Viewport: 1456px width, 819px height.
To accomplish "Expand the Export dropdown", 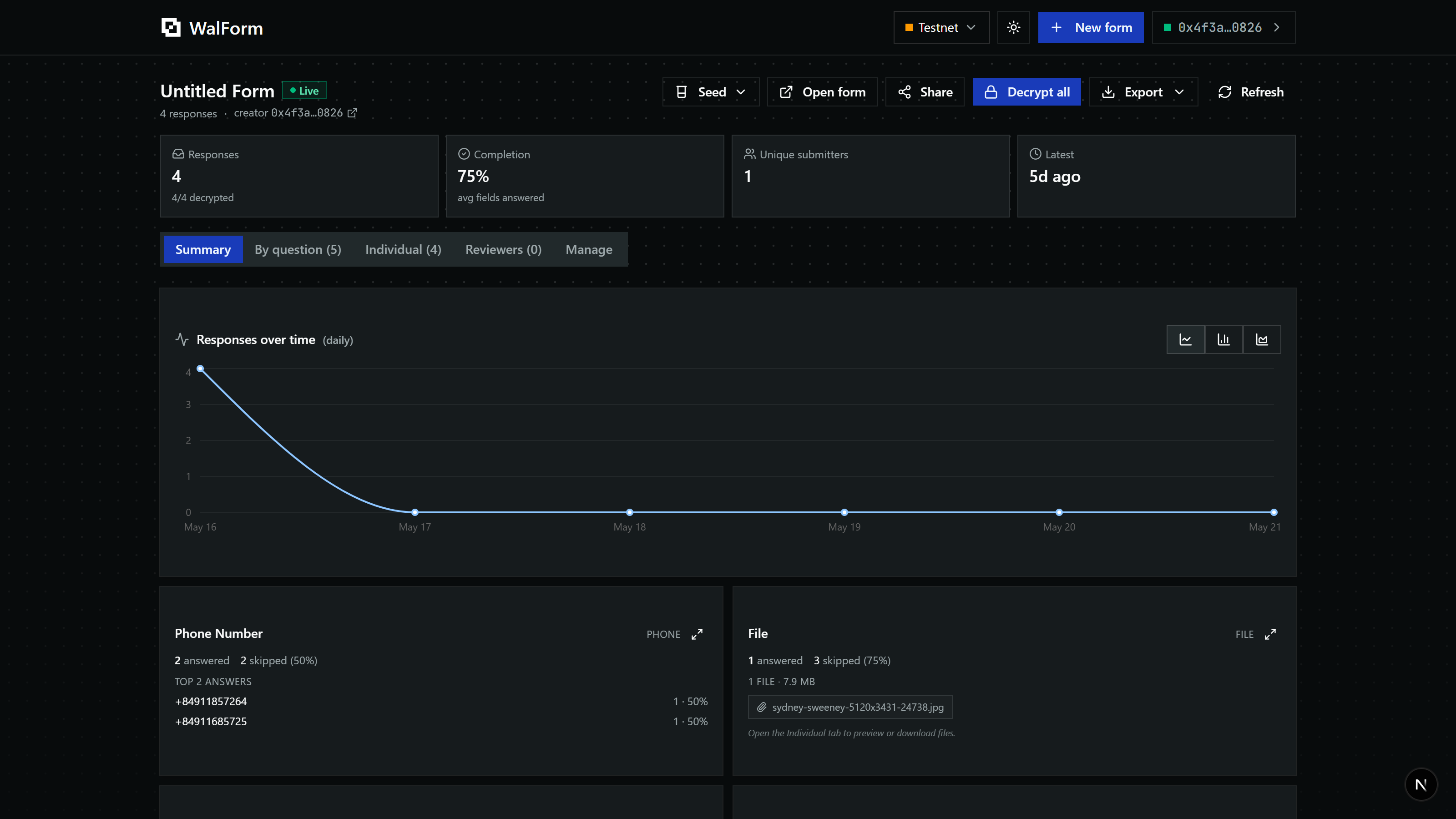I will [x=1143, y=92].
